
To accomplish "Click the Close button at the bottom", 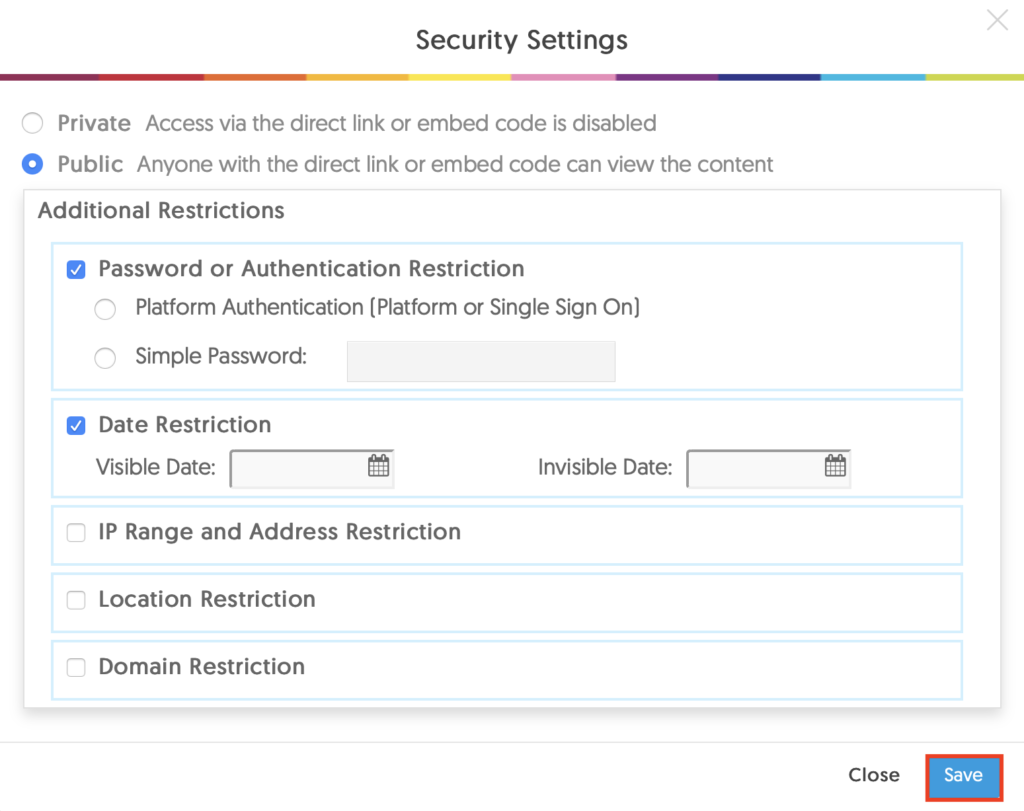I will [x=874, y=775].
